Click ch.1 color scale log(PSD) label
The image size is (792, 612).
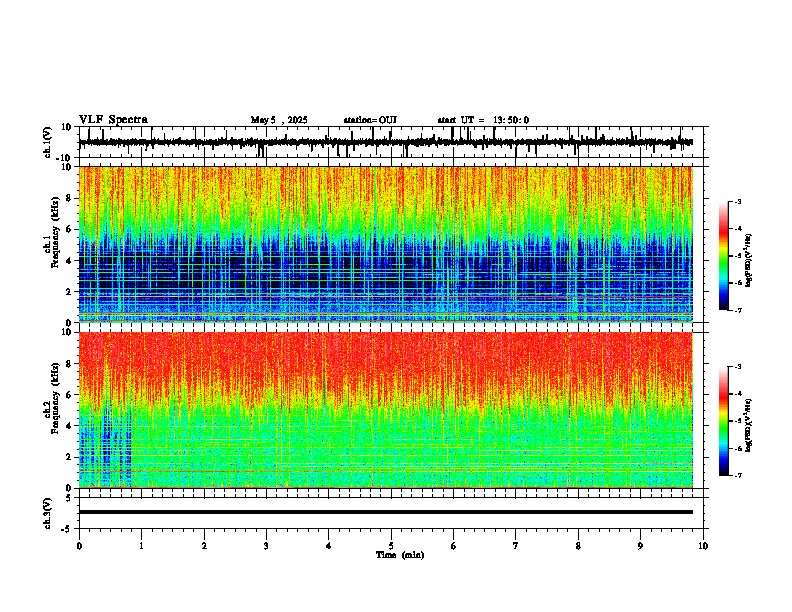(x=748, y=261)
